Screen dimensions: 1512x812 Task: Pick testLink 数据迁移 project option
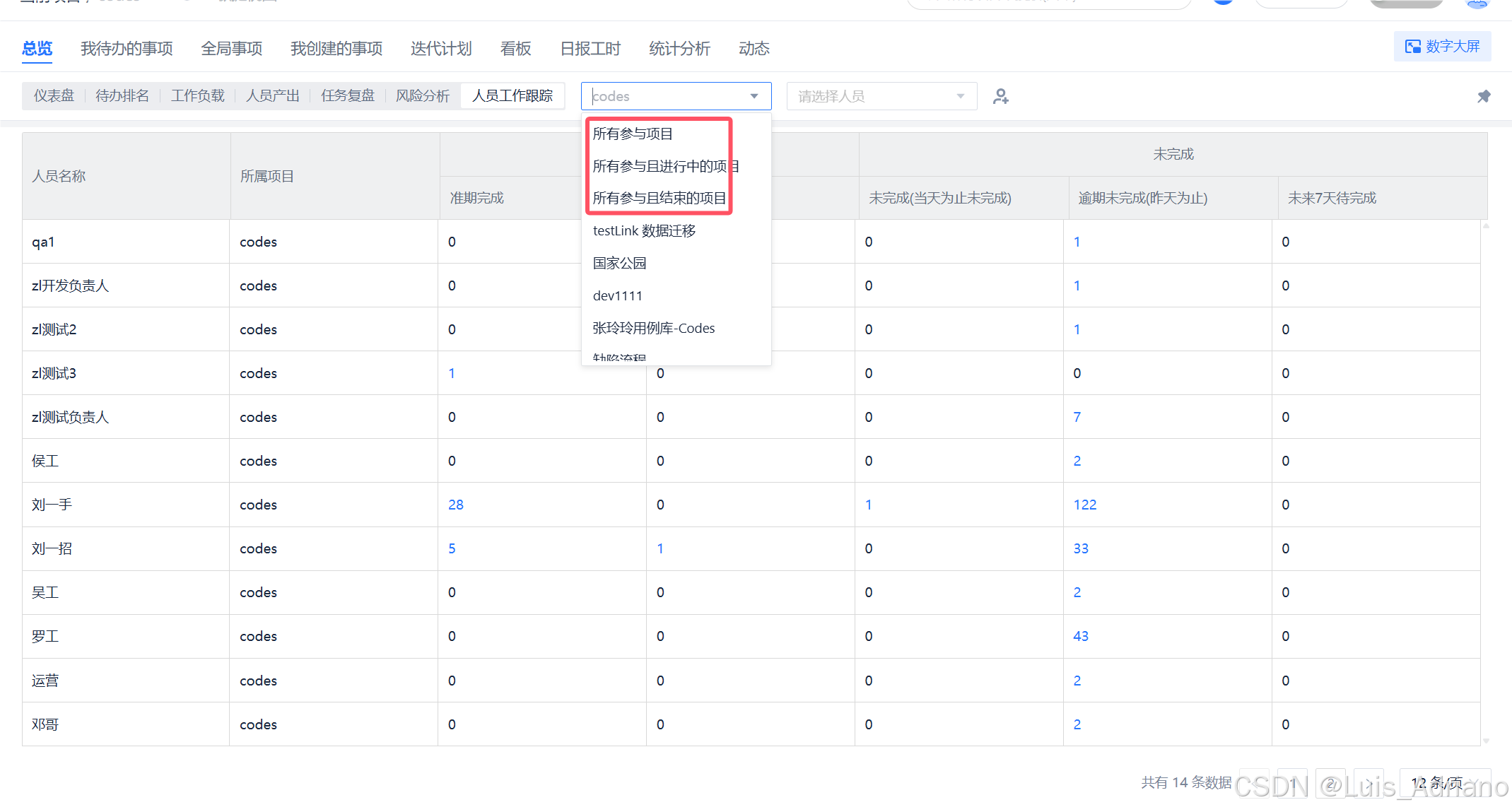(644, 230)
